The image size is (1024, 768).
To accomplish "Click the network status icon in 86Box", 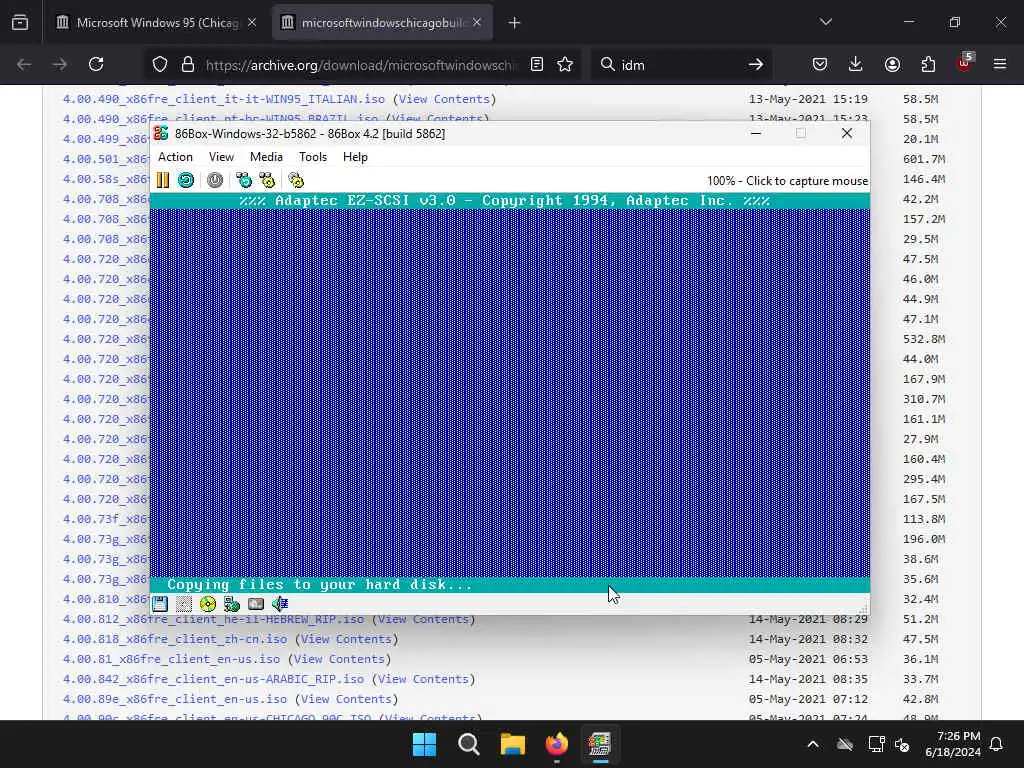I will (232, 604).
